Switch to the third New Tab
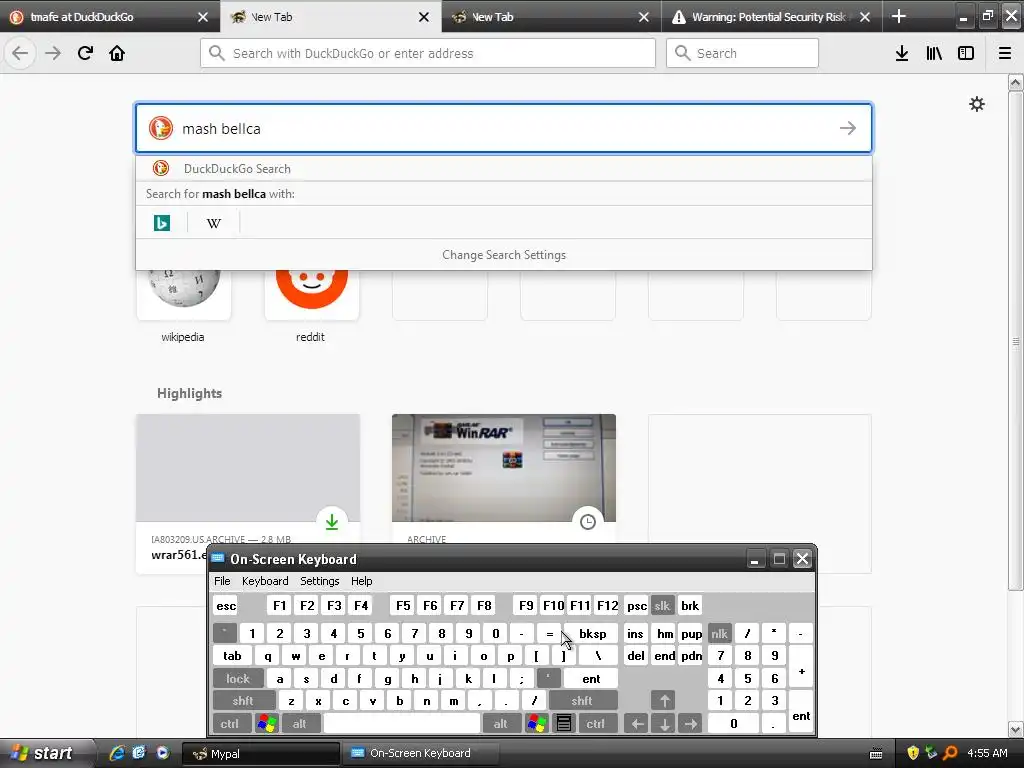 (552, 16)
